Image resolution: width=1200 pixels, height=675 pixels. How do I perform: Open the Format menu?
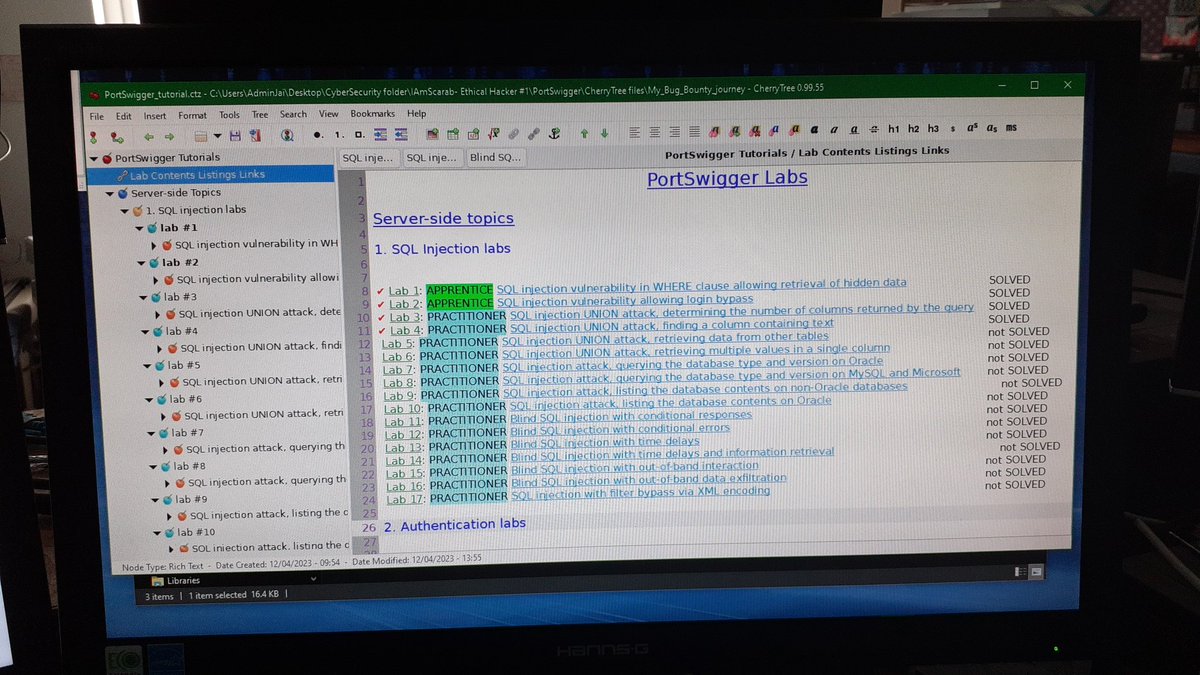[x=192, y=115]
